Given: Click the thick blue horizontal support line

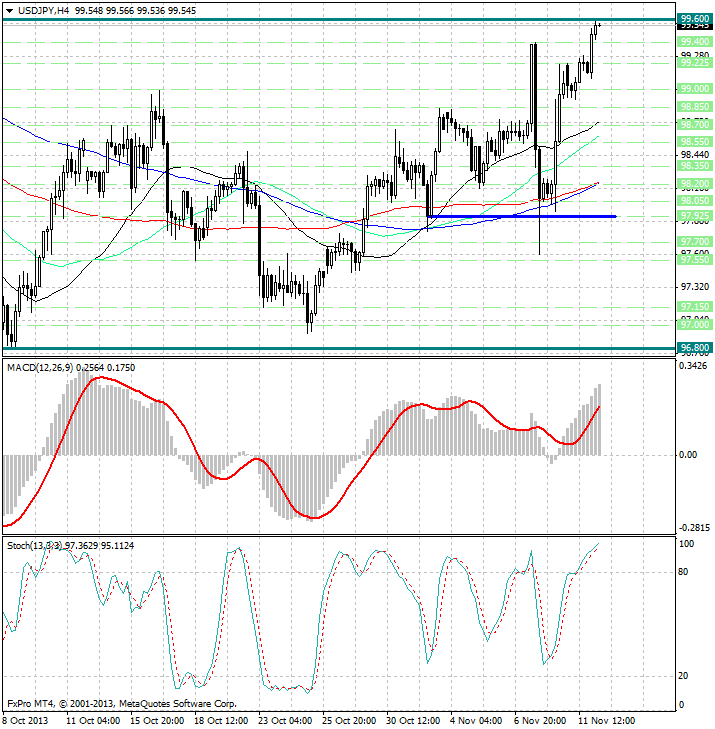Looking at the screenshot, I should [521, 216].
